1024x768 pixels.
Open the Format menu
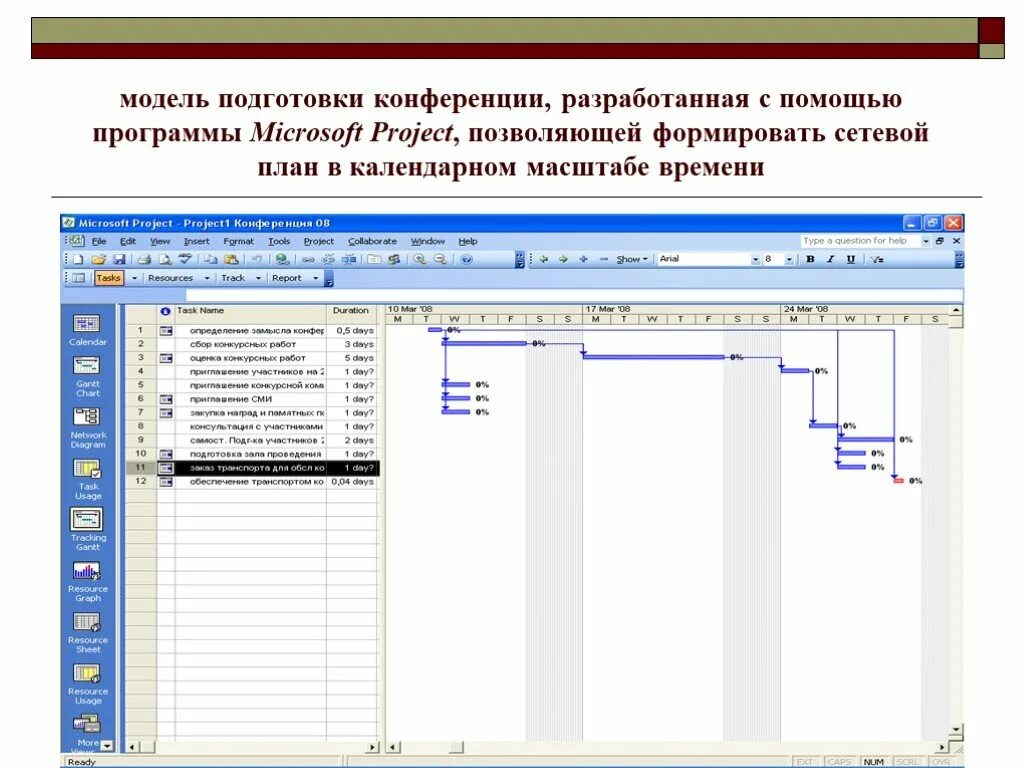(x=238, y=241)
